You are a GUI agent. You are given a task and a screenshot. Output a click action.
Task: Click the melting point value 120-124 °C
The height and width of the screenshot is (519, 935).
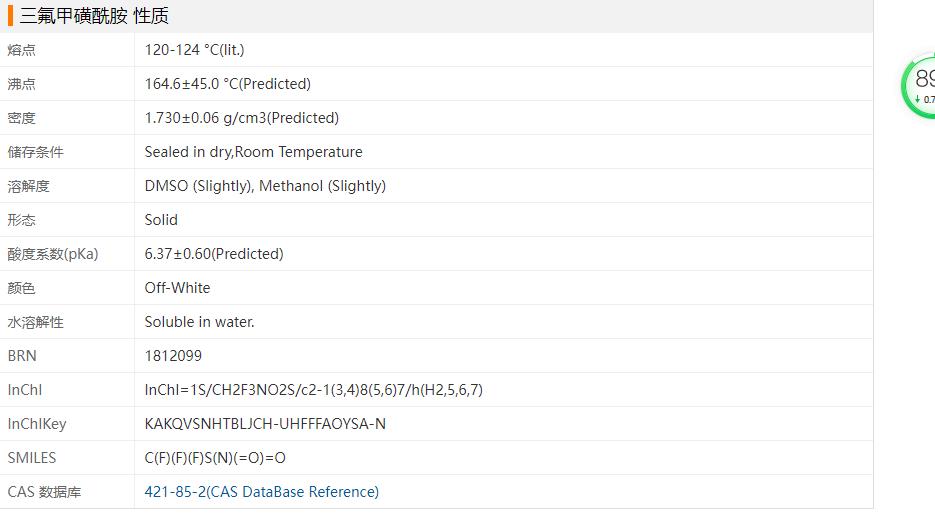194,50
